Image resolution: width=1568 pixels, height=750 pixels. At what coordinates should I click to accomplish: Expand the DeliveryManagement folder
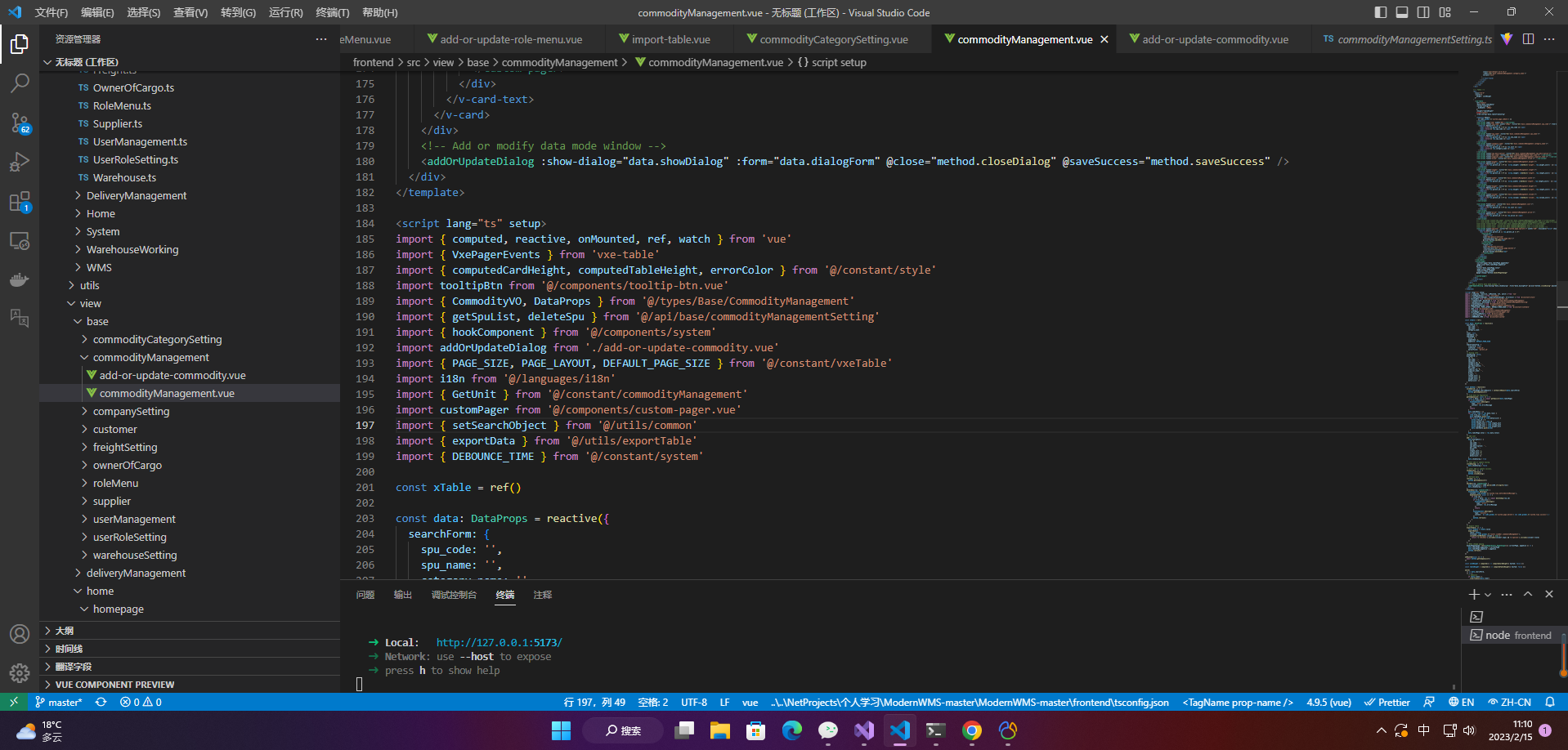[x=190, y=195]
